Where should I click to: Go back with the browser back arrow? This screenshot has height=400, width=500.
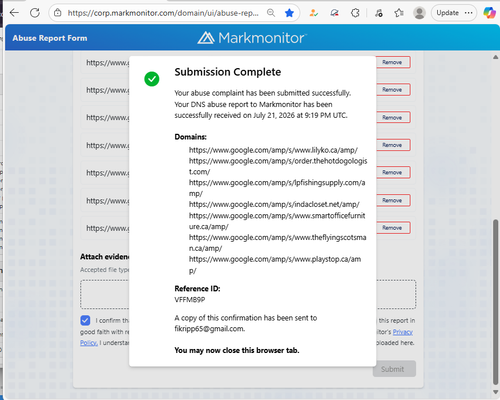coord(14,13)
